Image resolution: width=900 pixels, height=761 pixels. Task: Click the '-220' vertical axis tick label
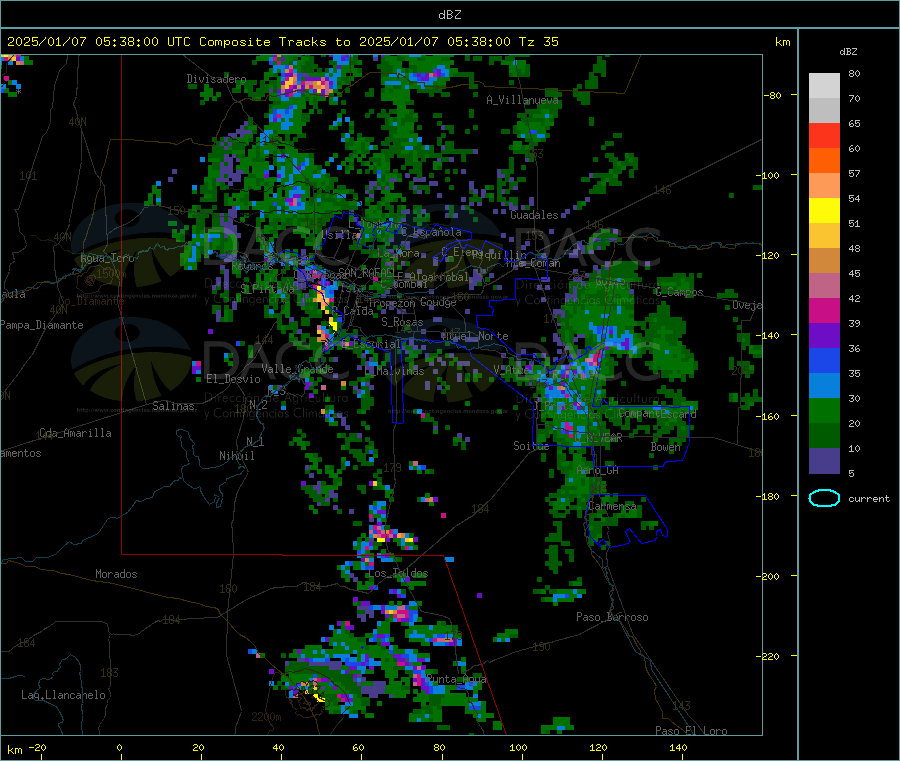point(767,657)
